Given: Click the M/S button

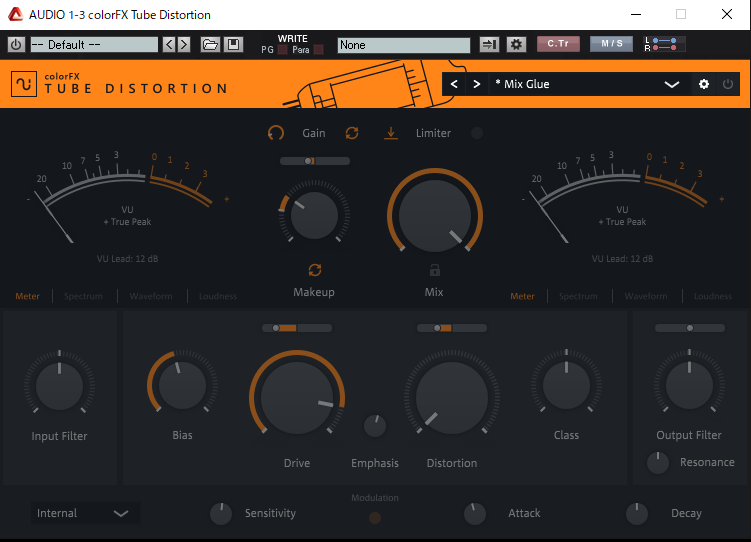Looking at the screenshot, I should pyautogui.click(x=611, y=44).
